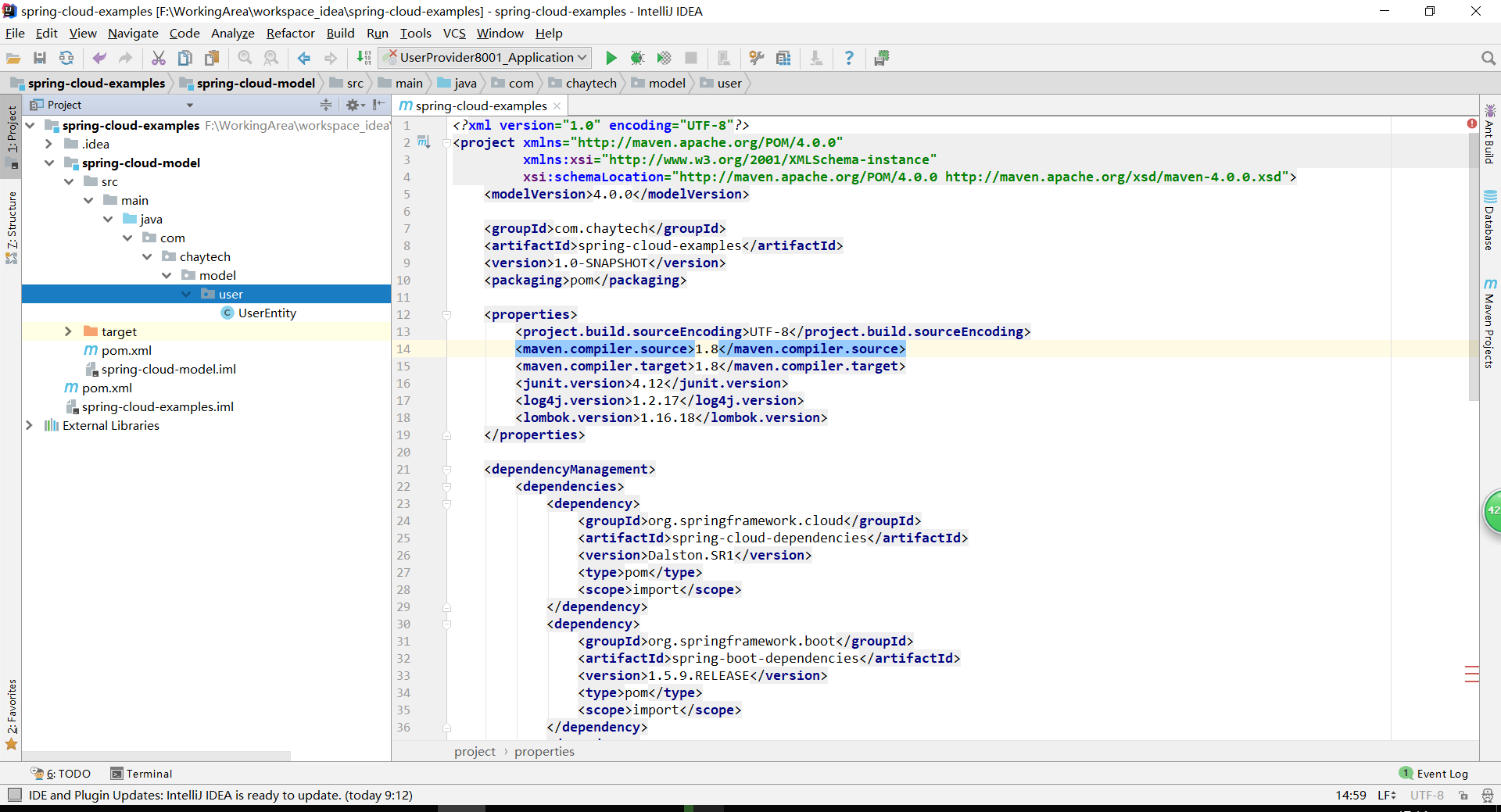Screen dimensions: 1501x812
Task: Collapse the spring-cloud-model module
Action: (x=48, y=163)
